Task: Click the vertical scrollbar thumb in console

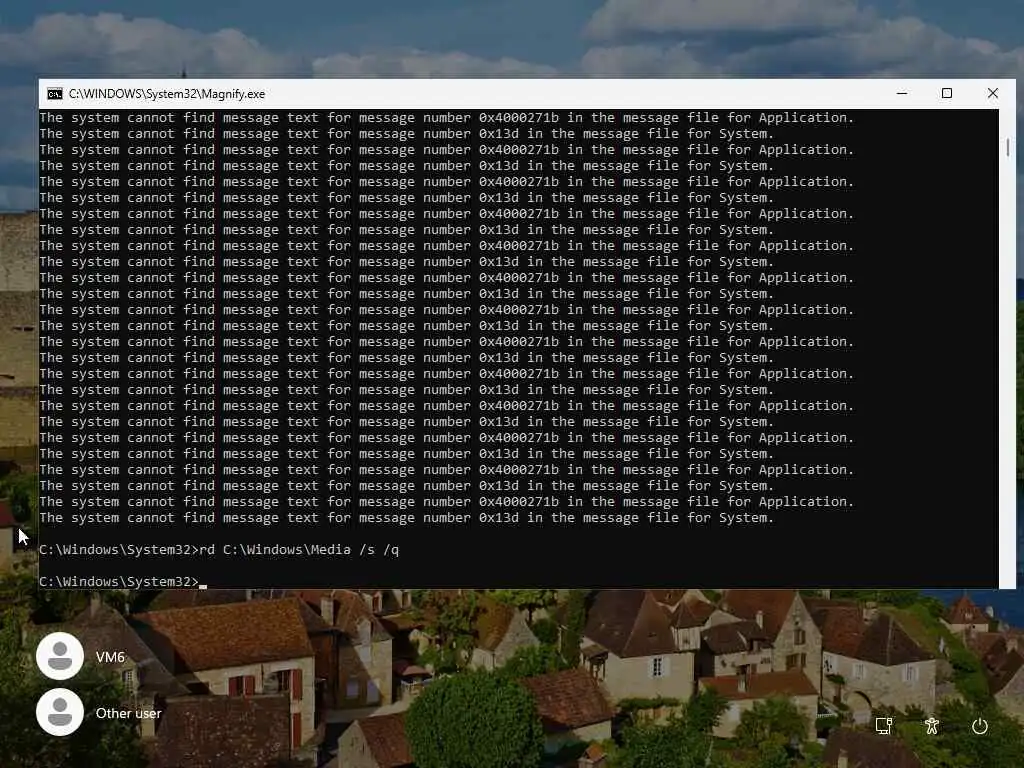Action: point(1008,148)
